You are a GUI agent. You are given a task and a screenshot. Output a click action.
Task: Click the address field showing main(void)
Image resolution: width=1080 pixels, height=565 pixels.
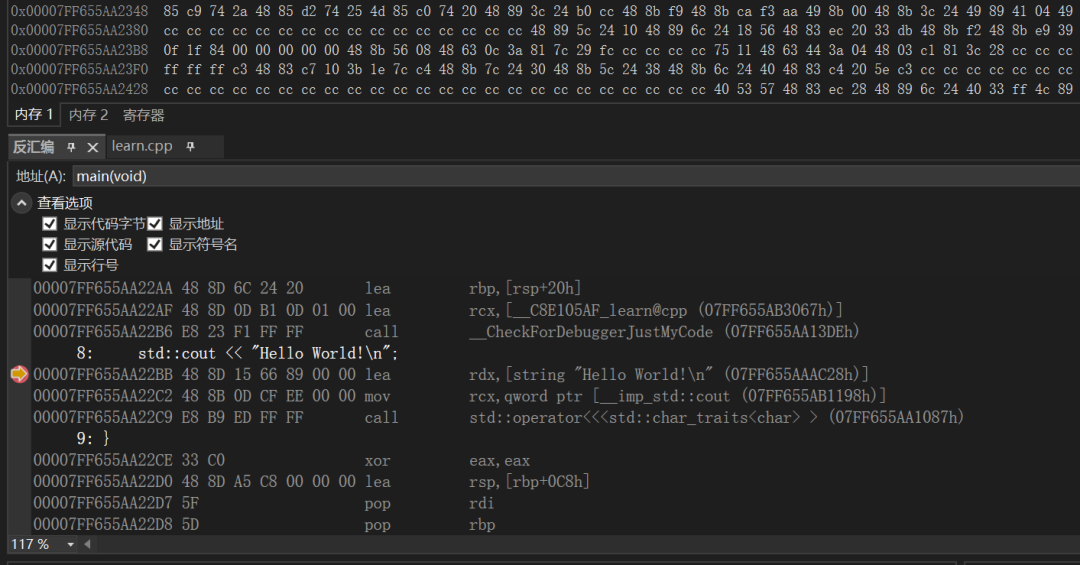point(576,176)
